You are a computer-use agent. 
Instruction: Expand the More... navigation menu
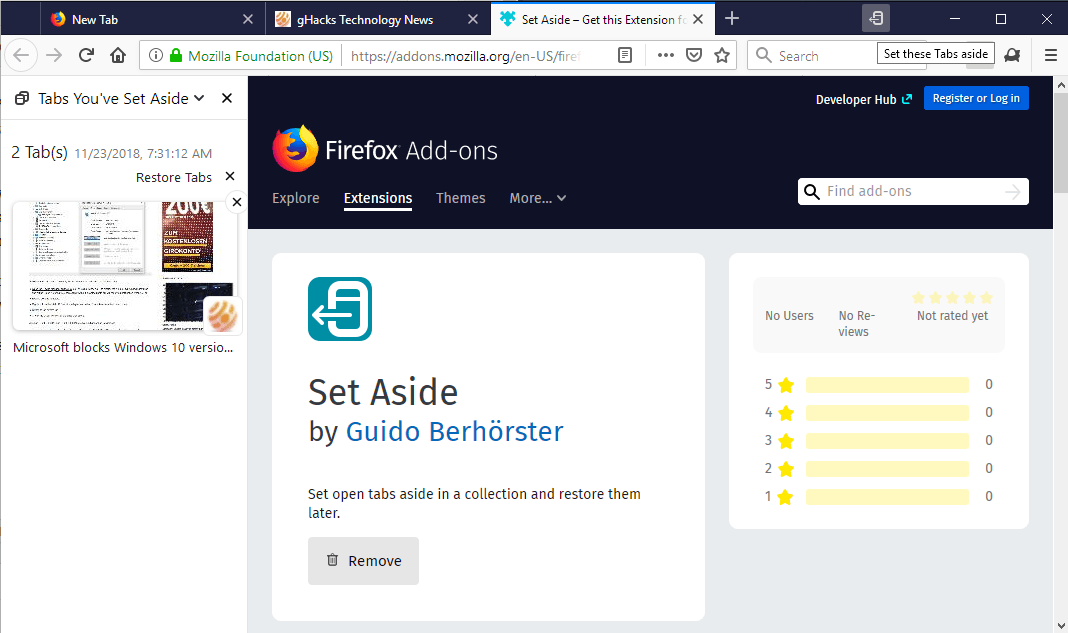[537, 198]
